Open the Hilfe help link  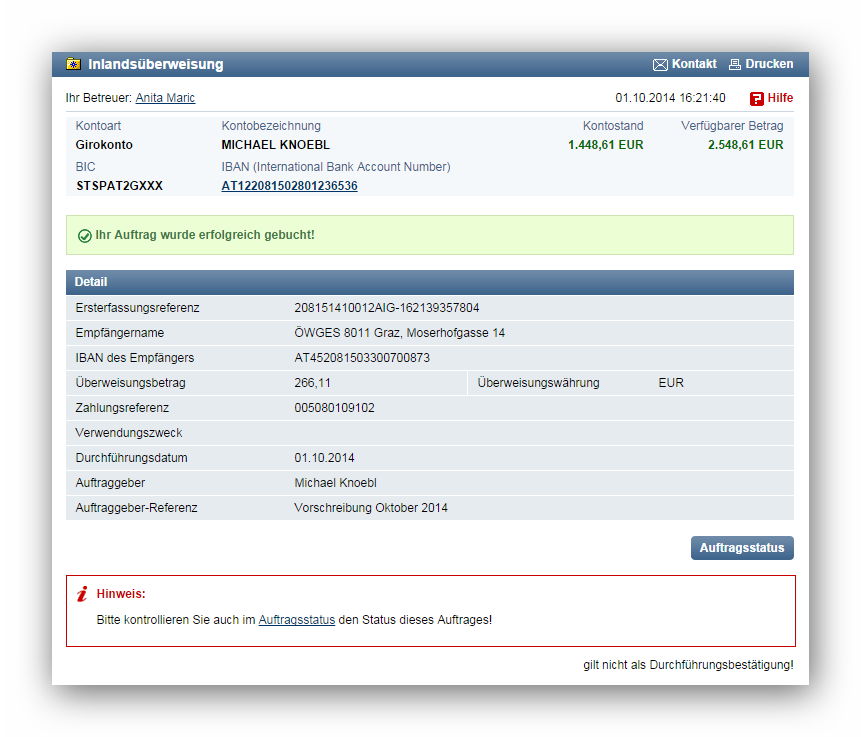tap(780, 98)
